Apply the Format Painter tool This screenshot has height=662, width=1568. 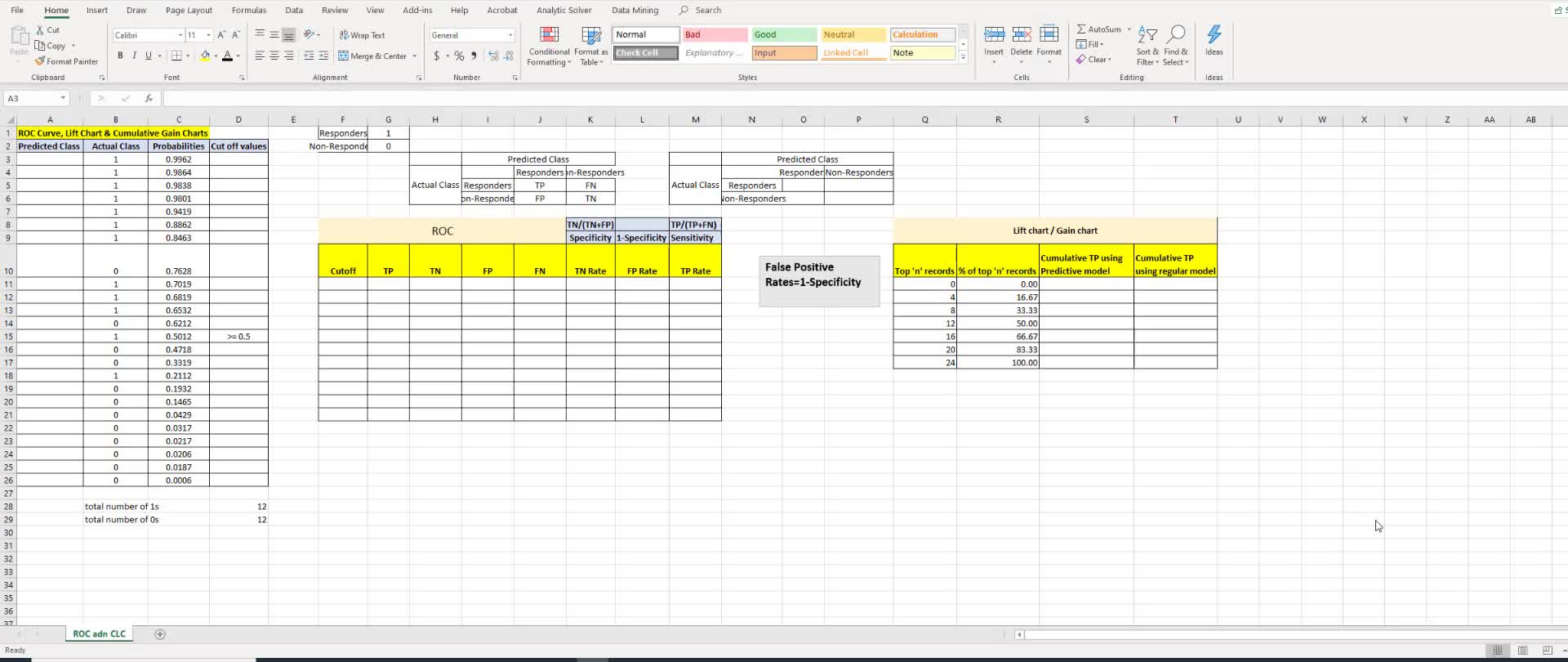click(x=66, y=61)
